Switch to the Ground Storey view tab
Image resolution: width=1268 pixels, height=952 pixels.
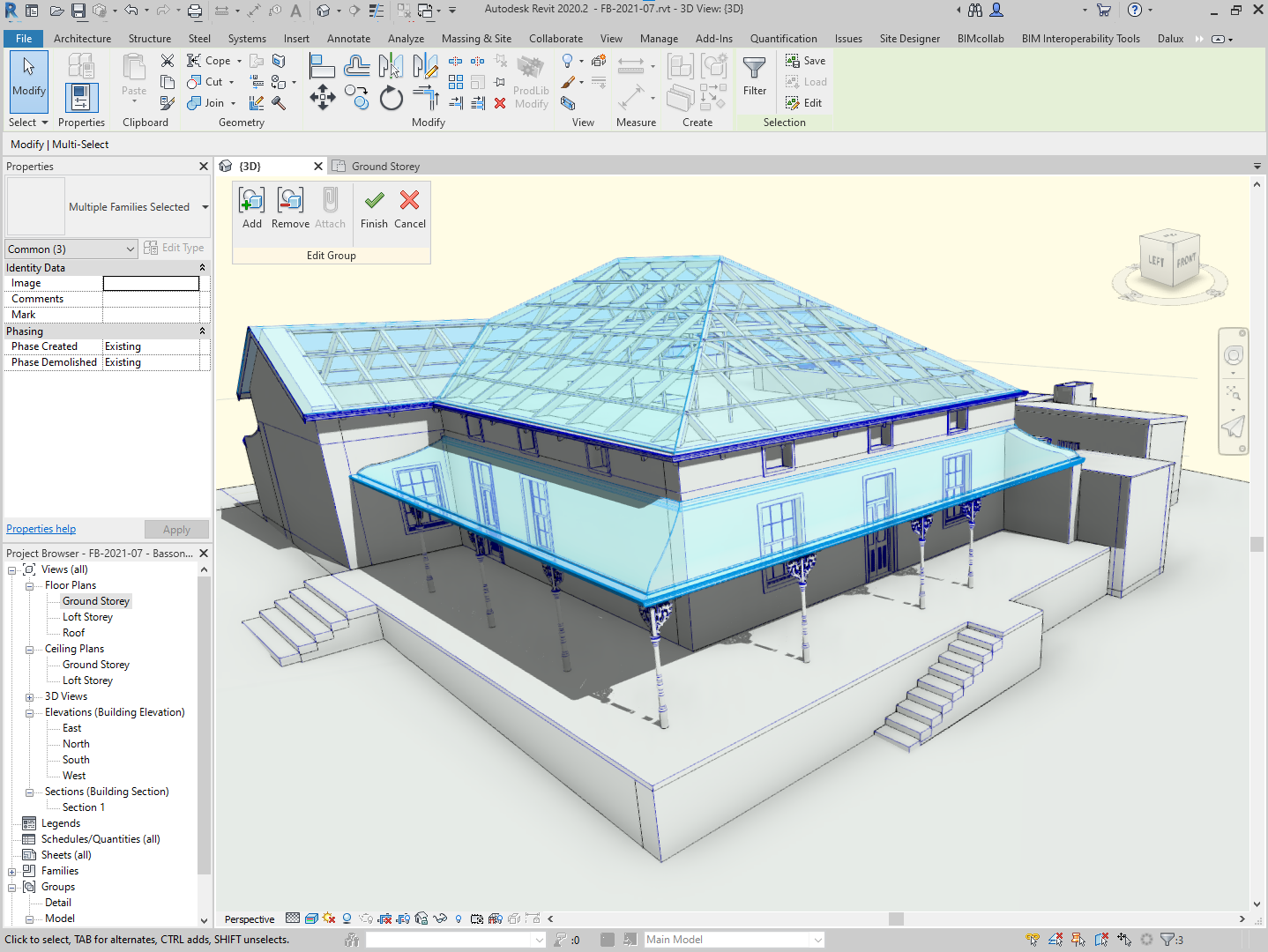384,167
